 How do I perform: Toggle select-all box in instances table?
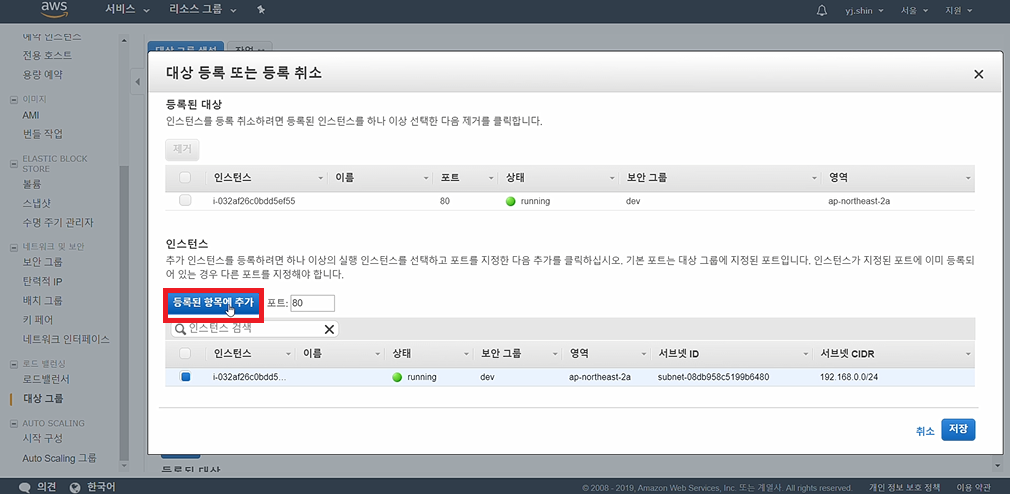coord(185,353)
